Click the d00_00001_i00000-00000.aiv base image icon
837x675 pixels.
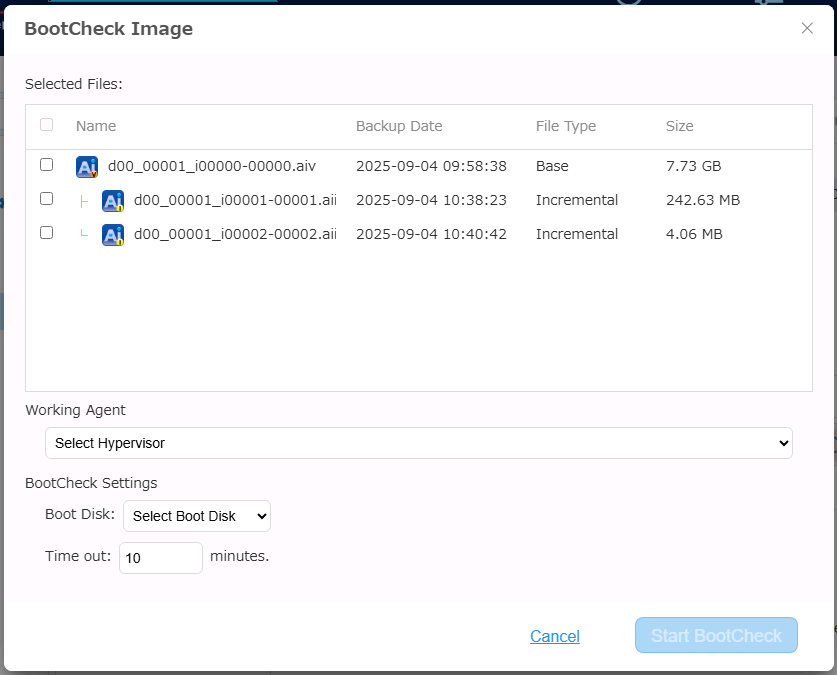pos(87,167)
